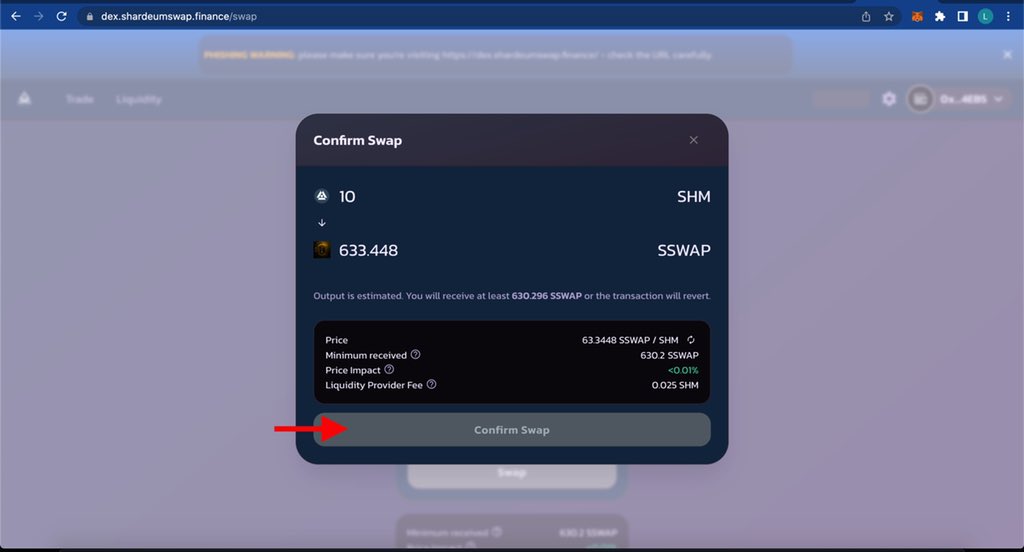Click the SHM token label
The height and width of the screenshot is (552, 1024).
[694, 197]
